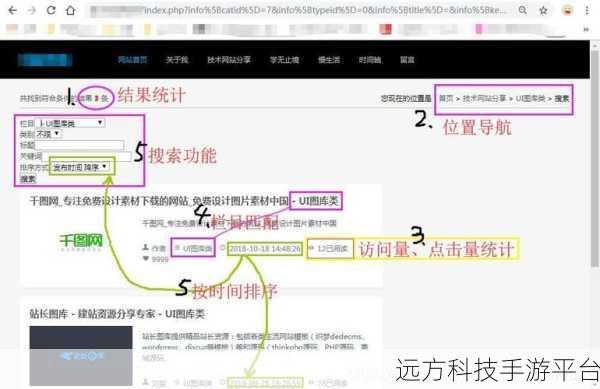Viewport: 600px width, 389px height.
Task: Open the 技术网站分享 nav item
Action: coord(229,60)
